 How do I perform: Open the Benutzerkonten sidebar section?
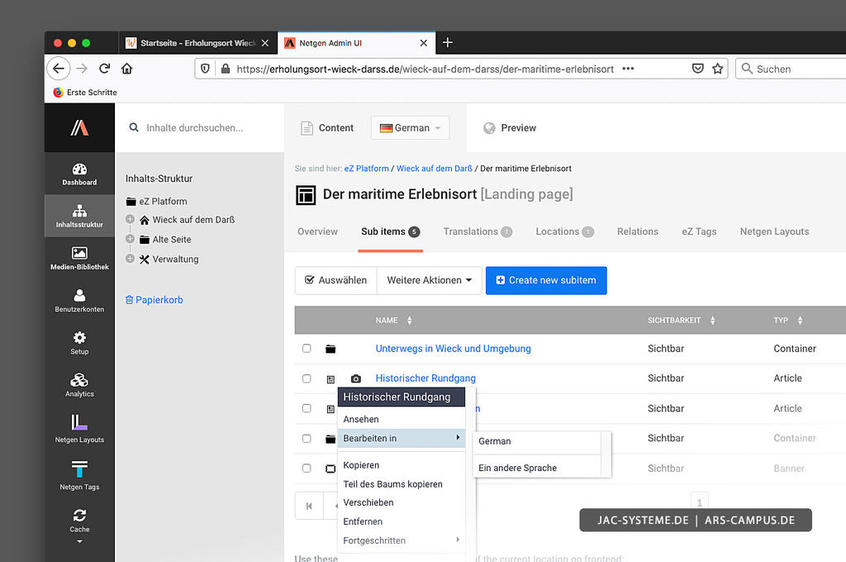pos(79,300)
